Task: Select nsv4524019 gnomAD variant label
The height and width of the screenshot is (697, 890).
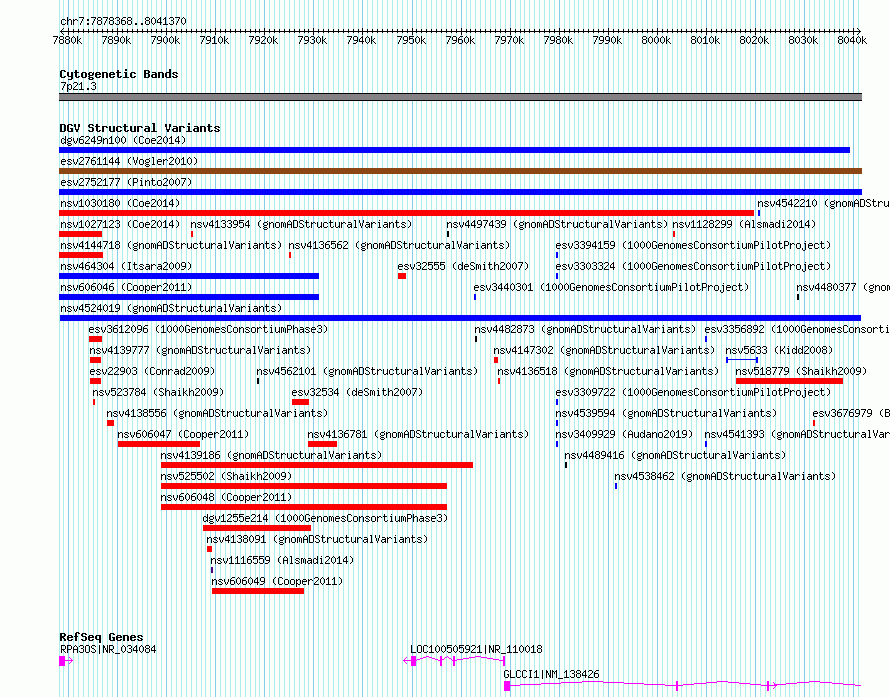Action: click(171, 308)
